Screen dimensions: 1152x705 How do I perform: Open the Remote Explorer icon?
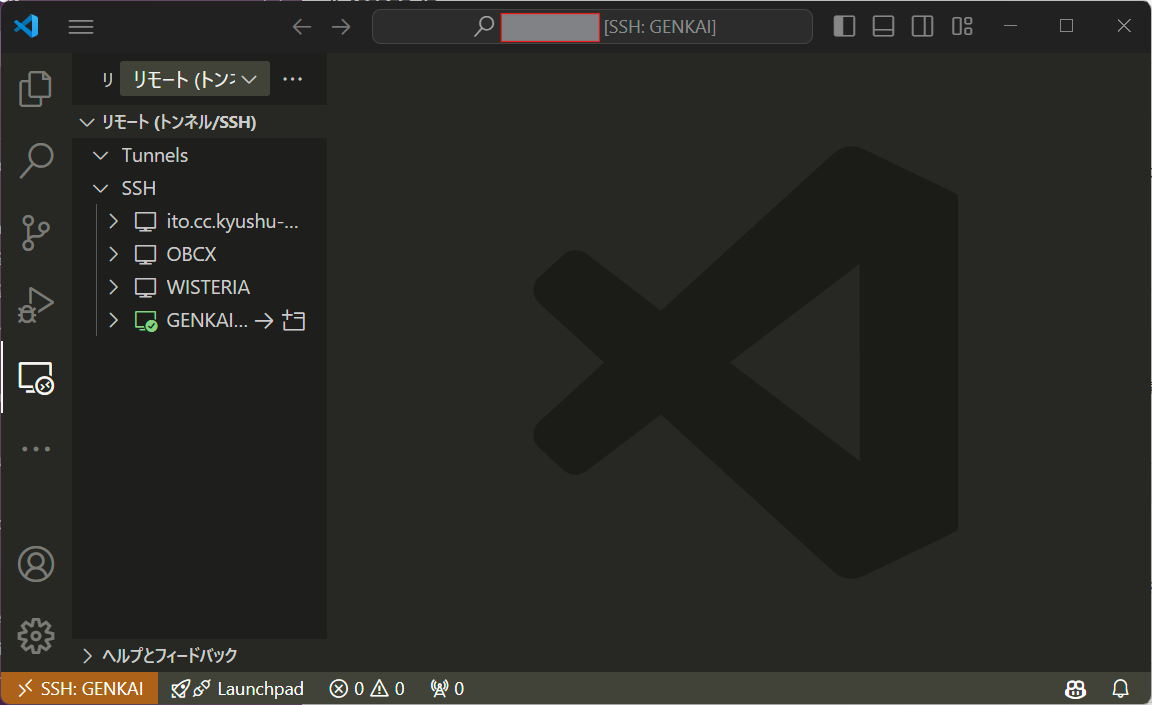[x=36, y=378]
